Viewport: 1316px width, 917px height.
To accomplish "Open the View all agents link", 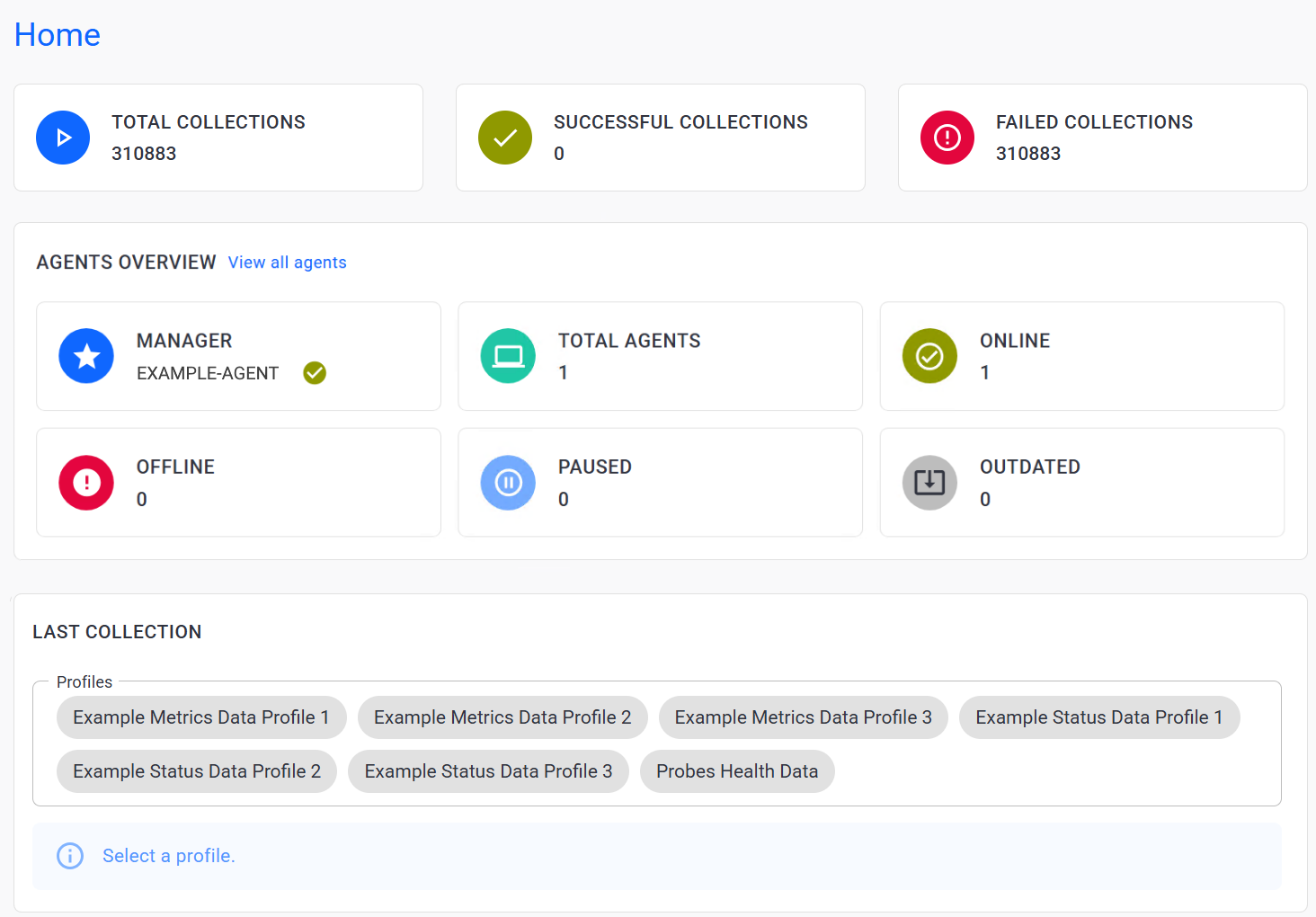I will coord(288,263).
